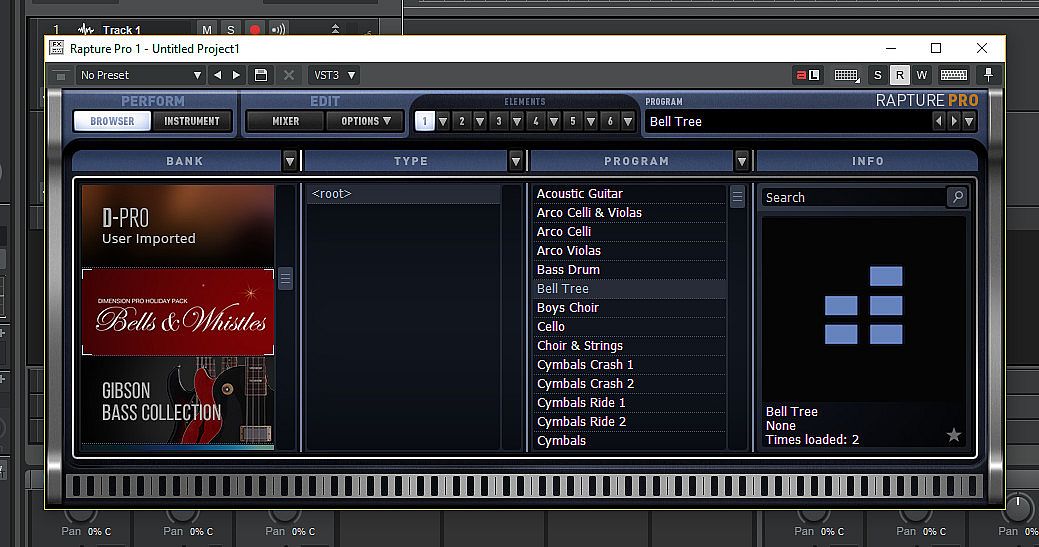Select element 3 button
Viewport: 1039px width, 547px height.
498,121
